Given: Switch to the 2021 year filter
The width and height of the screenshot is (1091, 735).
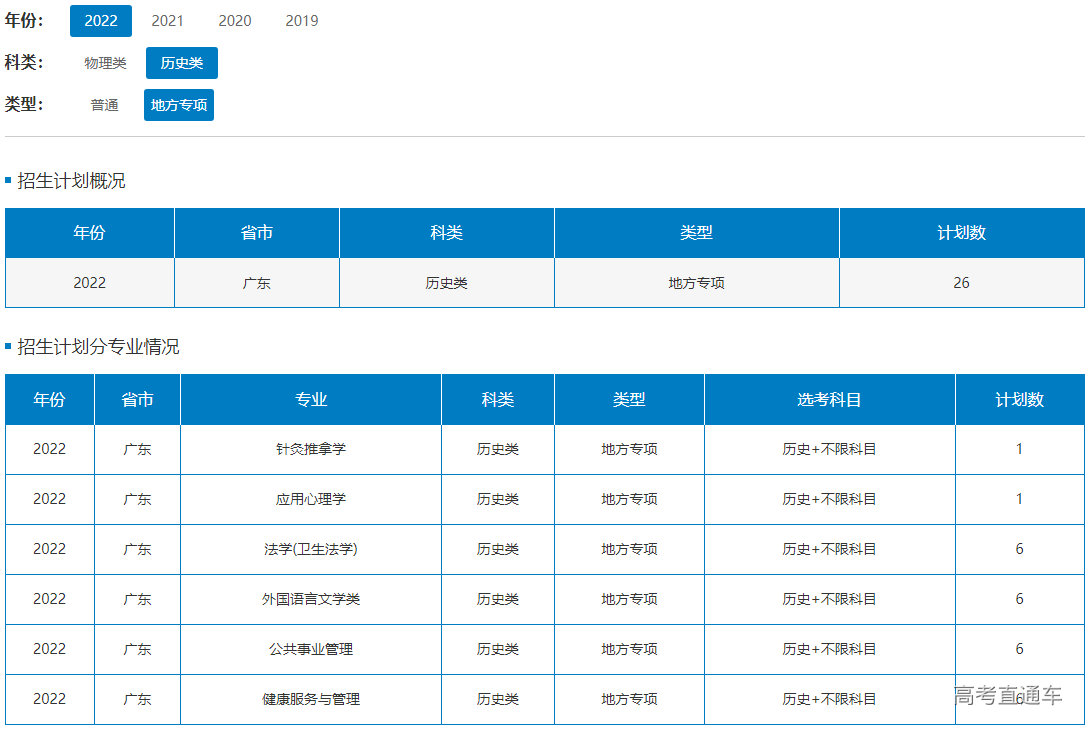Looking at the screenshot, I should (x=168, y=21).
